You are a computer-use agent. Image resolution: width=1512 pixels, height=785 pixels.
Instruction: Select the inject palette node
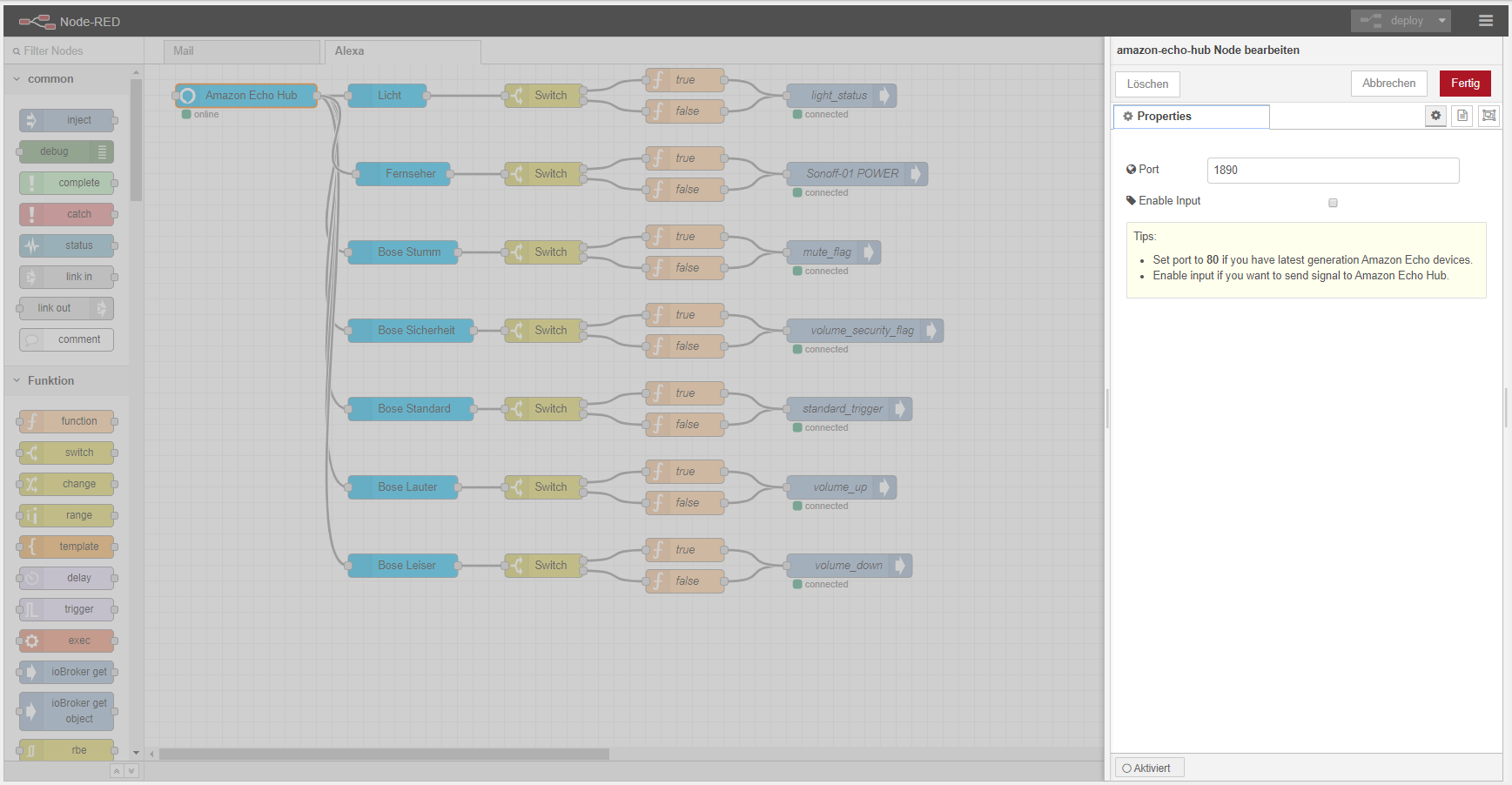tap(67, 120)
